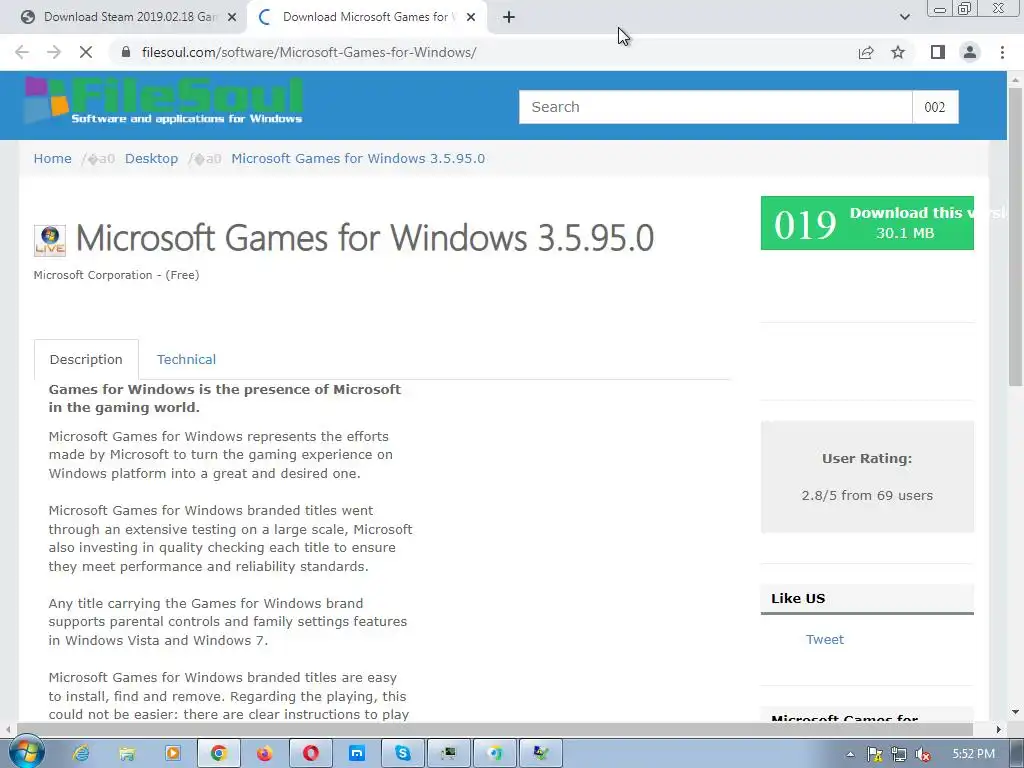The image size is (1024, 768).
Task: Click the scroll down arrow
Action: [1015, 712]
